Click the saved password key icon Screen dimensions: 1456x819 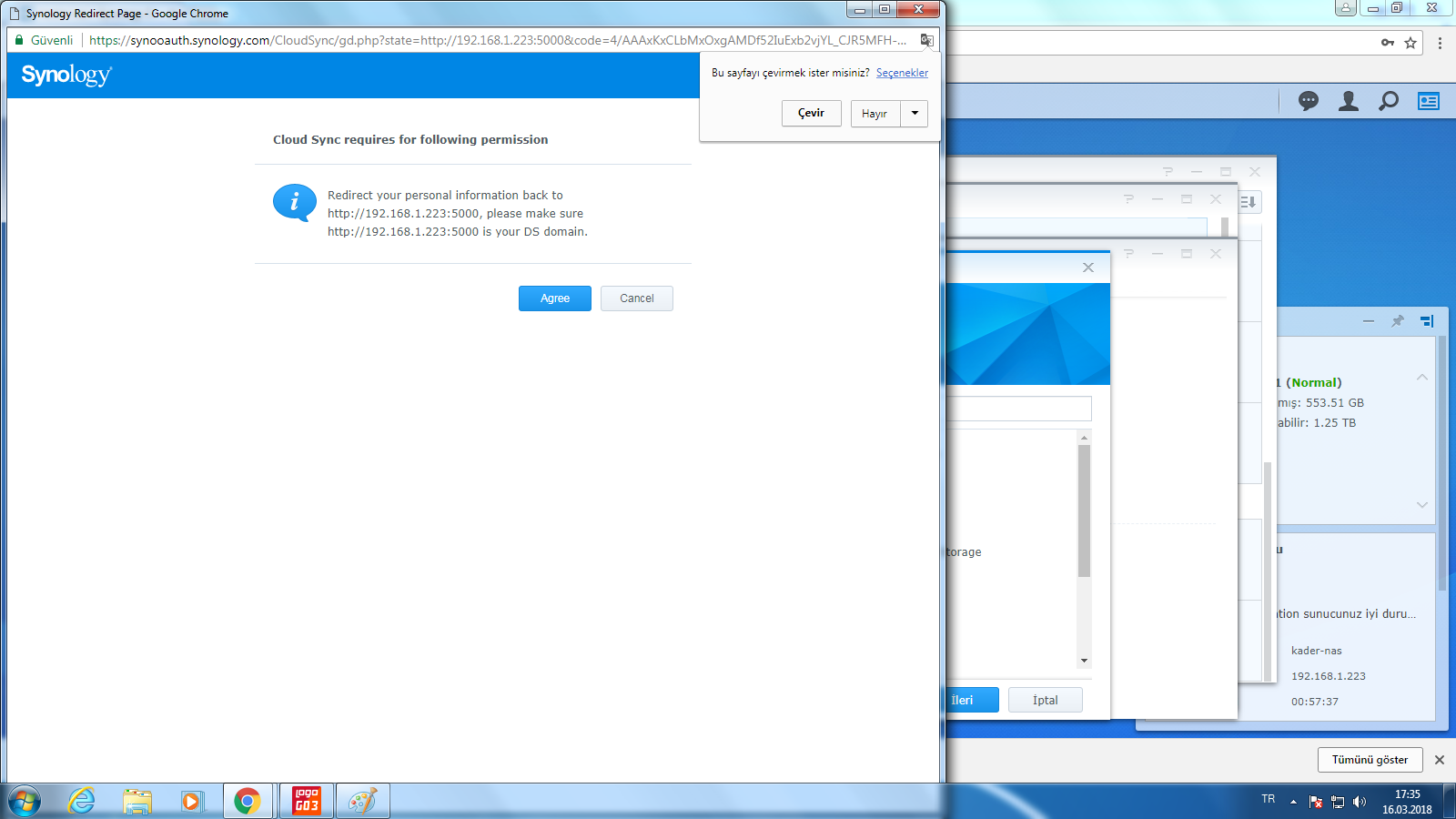[x=1388, y=43]
